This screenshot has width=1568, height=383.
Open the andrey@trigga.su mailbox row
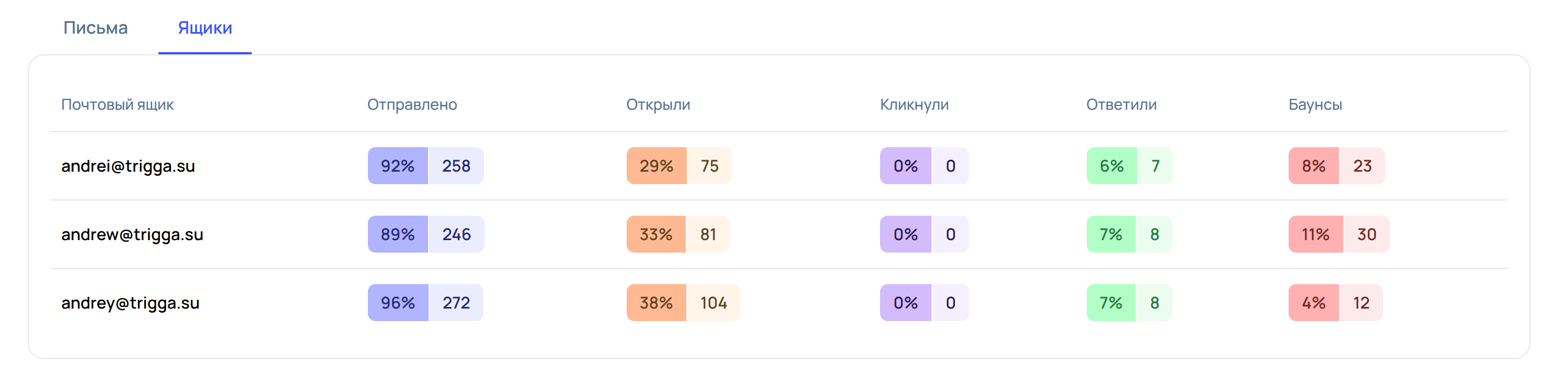point(779,303)
